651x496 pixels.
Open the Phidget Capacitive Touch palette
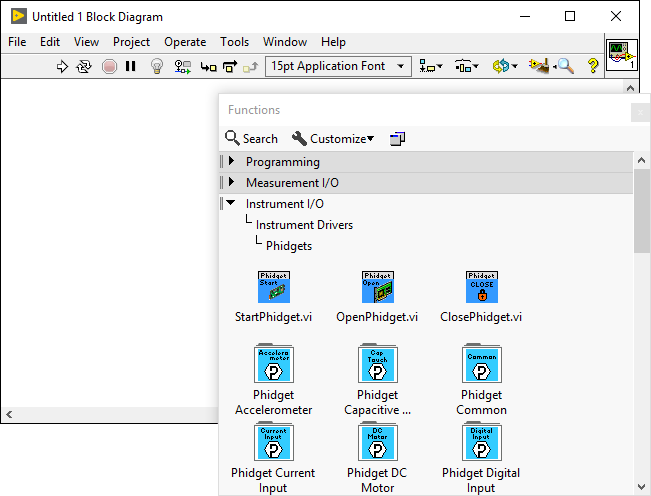pyautogui.click(x=378, y=364)
